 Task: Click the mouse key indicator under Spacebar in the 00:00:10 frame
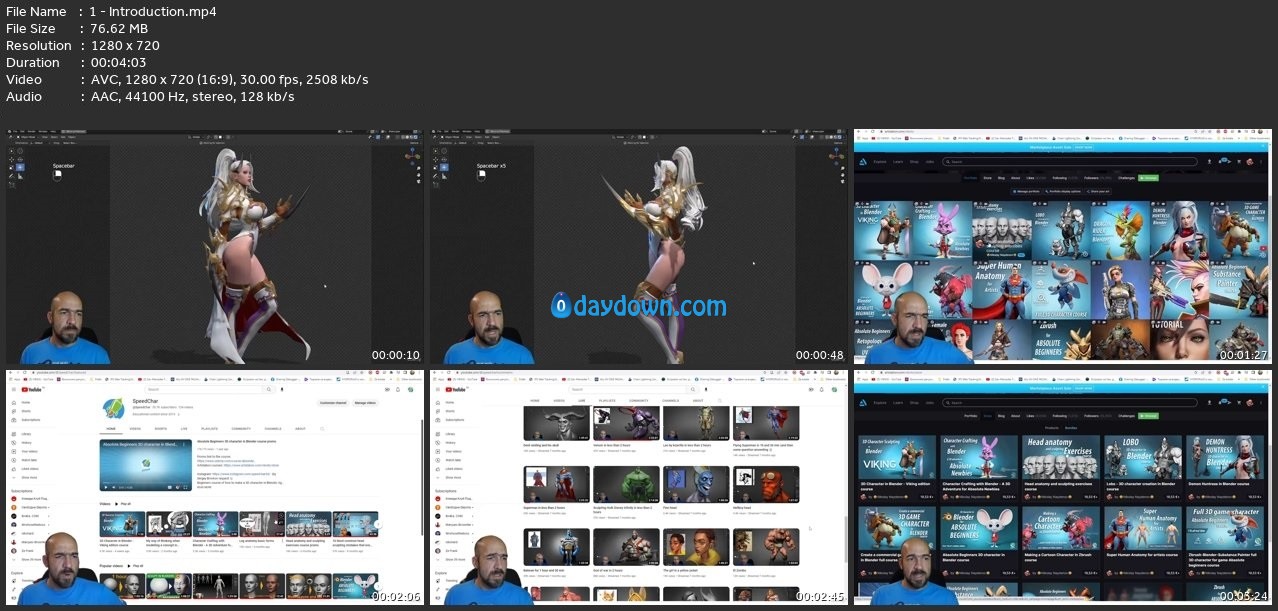point(57,175)
